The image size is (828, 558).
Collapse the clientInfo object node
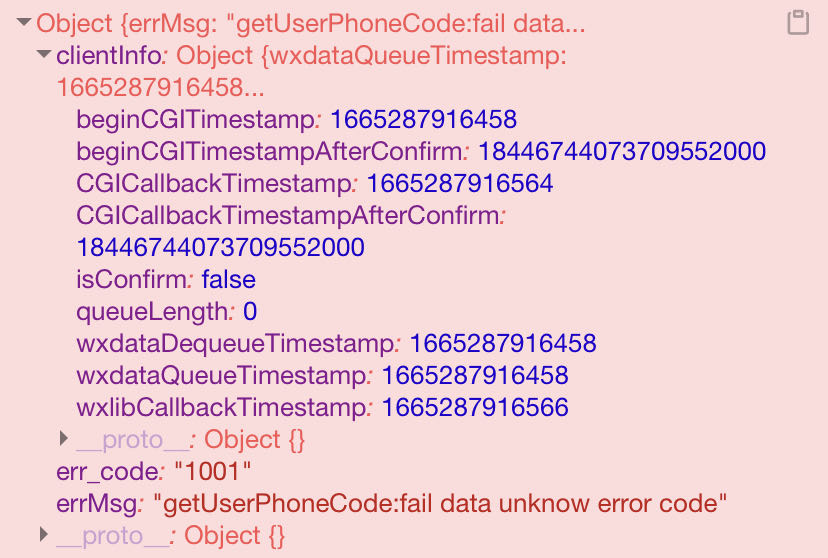pyautogui.click(x=44, y=54)
